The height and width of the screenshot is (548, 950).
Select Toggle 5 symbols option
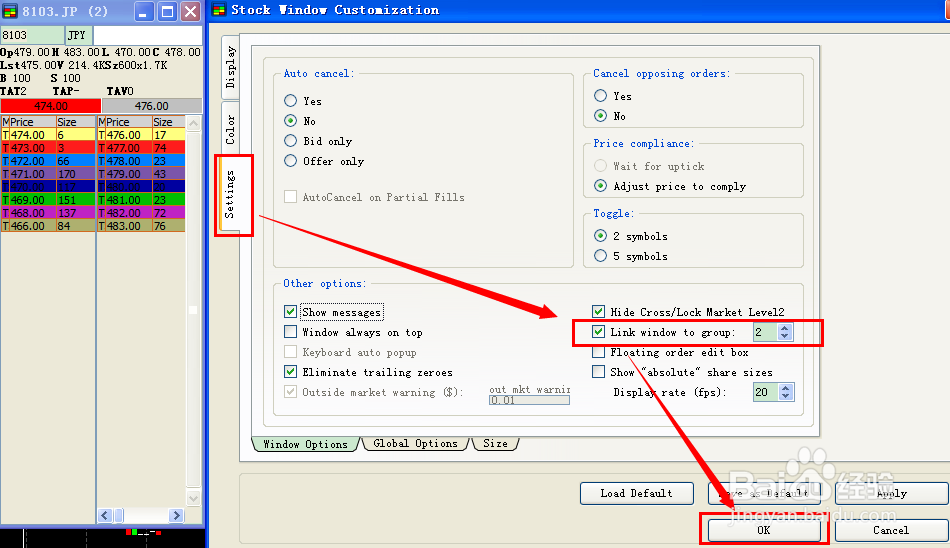point(600,255)
